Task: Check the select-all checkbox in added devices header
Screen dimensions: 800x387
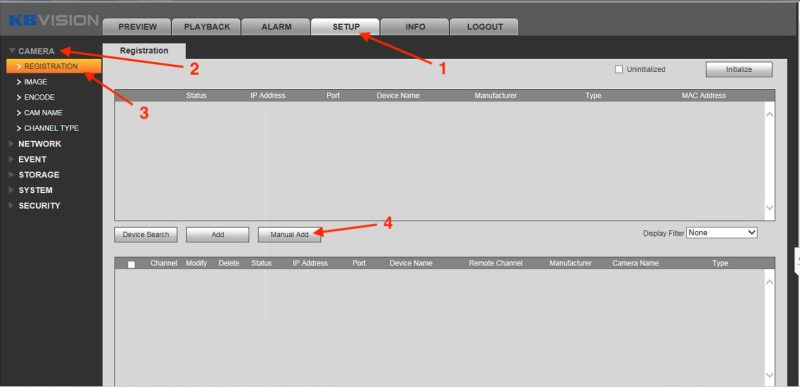Action: click(132, 264)
